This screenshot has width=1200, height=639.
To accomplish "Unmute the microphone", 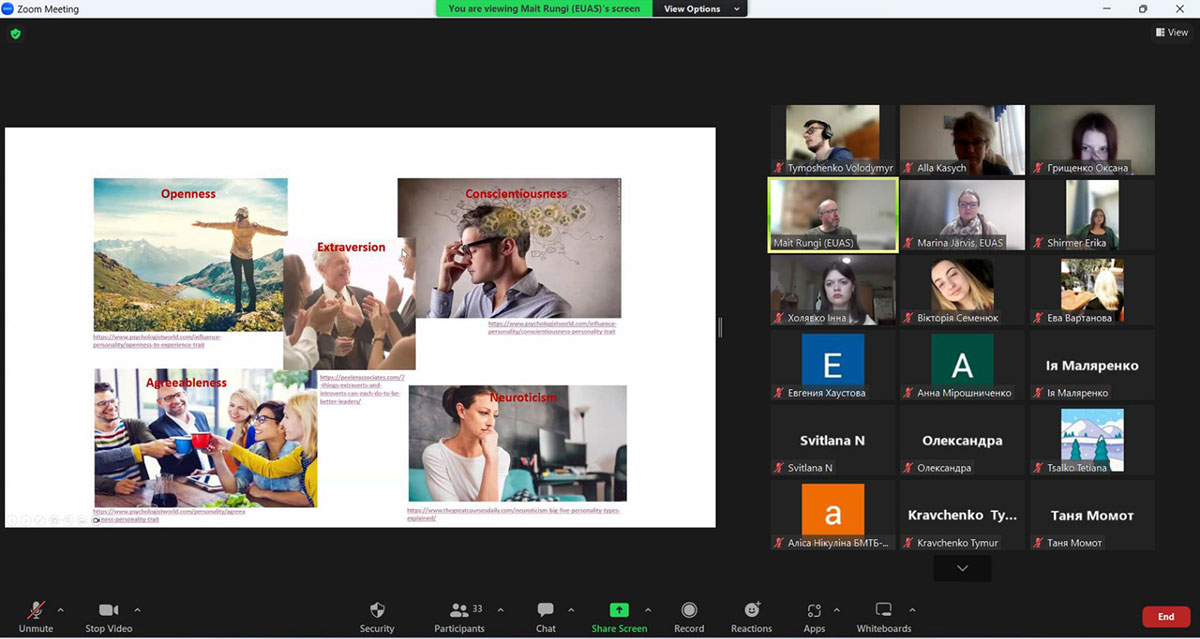I will click(36, 617).
